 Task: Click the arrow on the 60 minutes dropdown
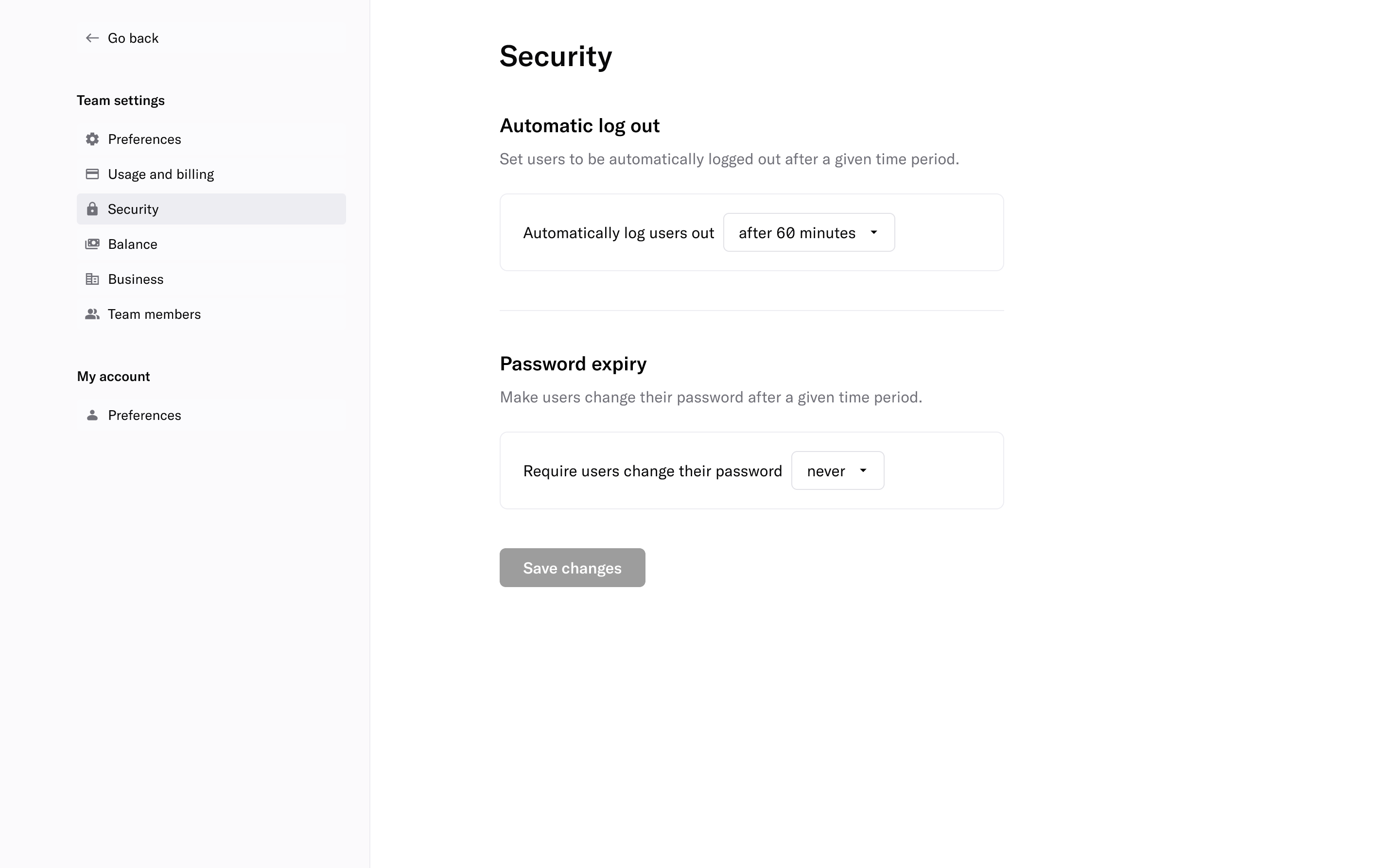873,232
